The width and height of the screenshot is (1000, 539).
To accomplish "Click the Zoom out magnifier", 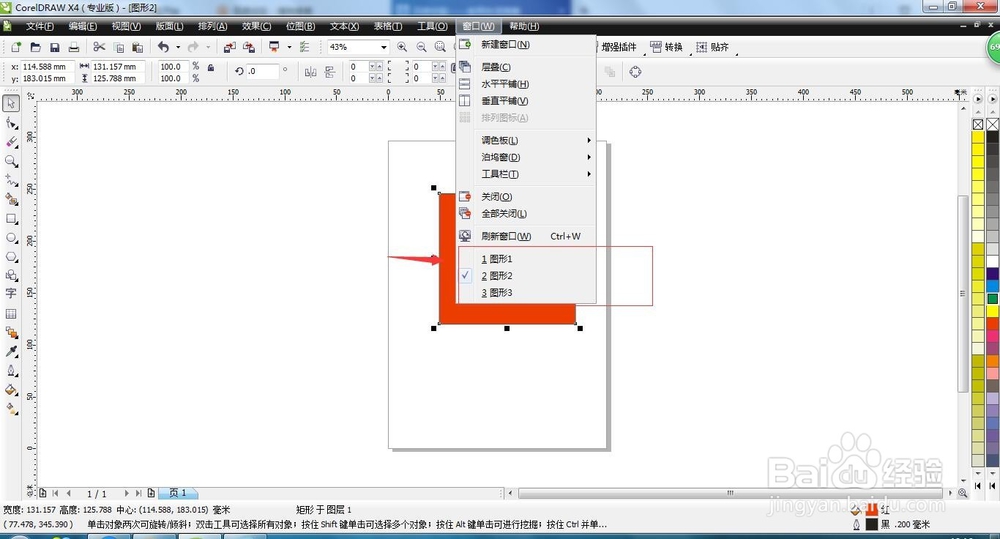I will click(422, 47).
